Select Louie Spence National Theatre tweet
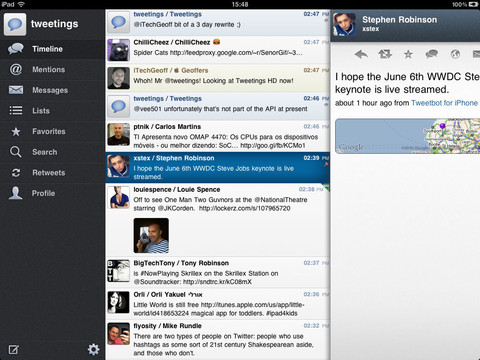Image resolution: width=480 pixels, height=360 pixels. point(218,220)
